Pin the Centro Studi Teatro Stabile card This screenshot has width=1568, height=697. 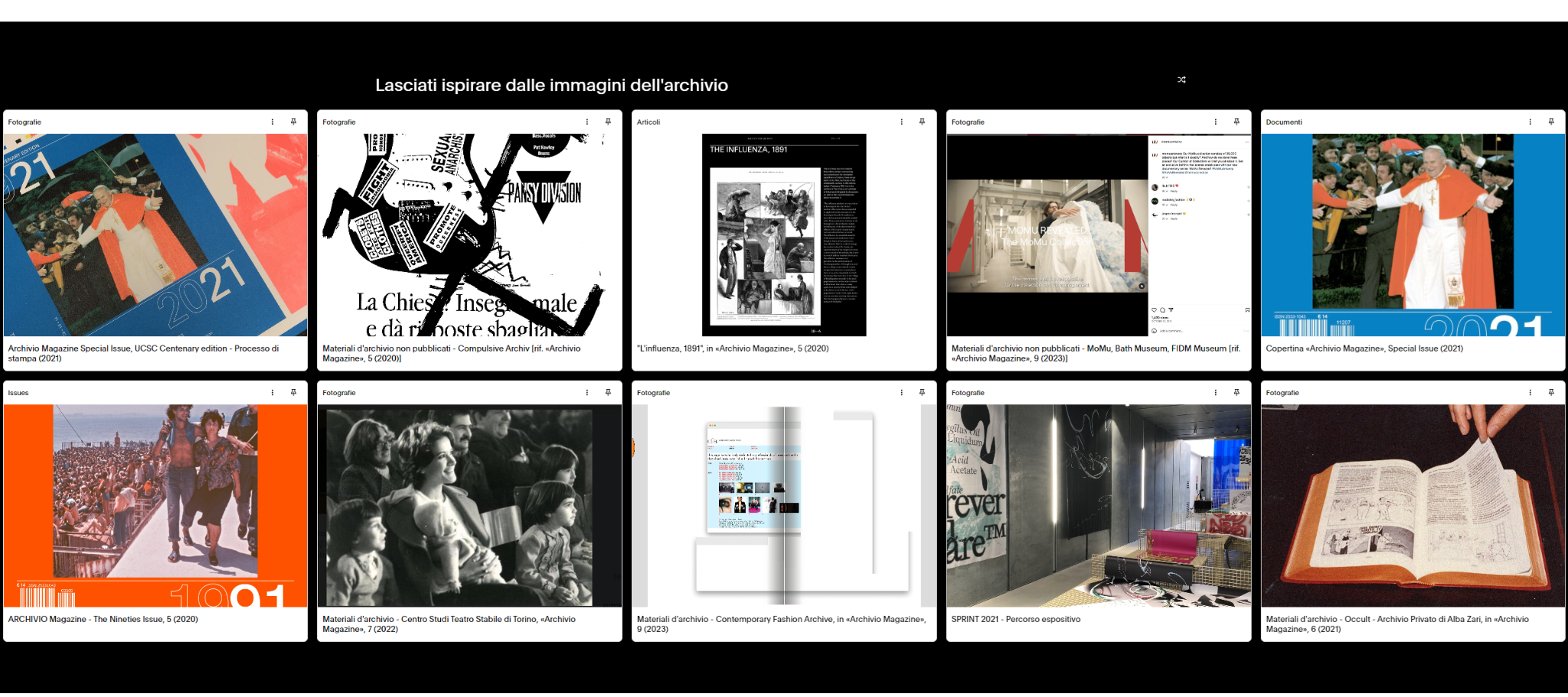pyautogui.click(x=608, y=393)
